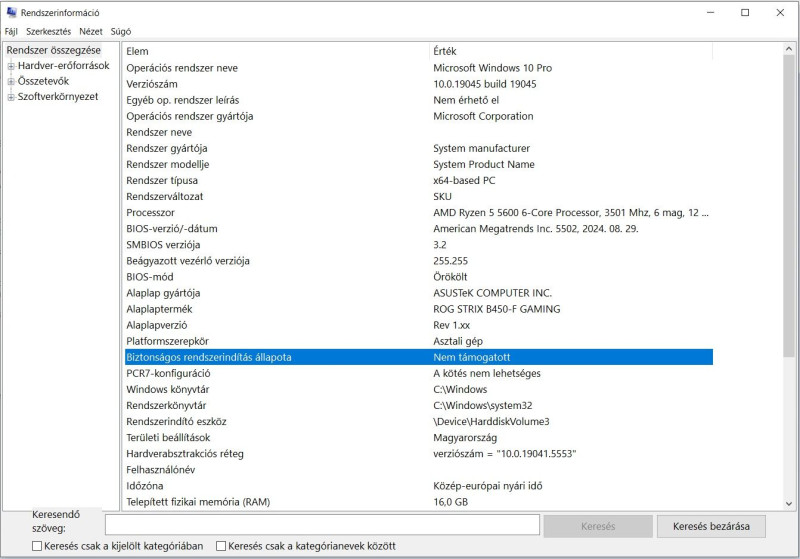Select the Alaplap gyártója row

(418, 293)
